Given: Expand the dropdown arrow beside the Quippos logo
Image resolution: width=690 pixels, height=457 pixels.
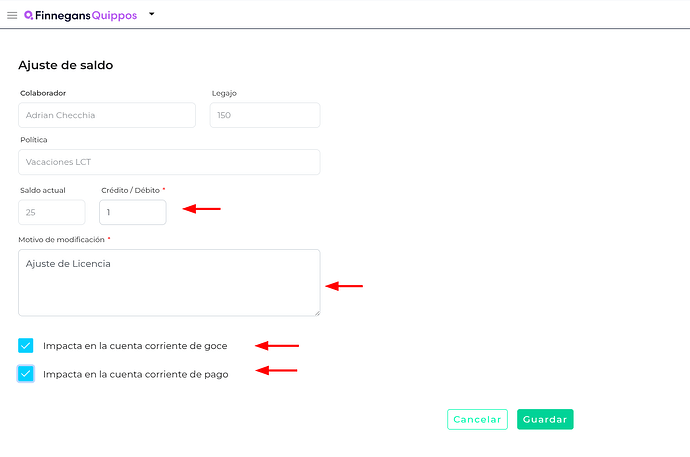Looking at the screenshot, I should click(x=151, y=15).
